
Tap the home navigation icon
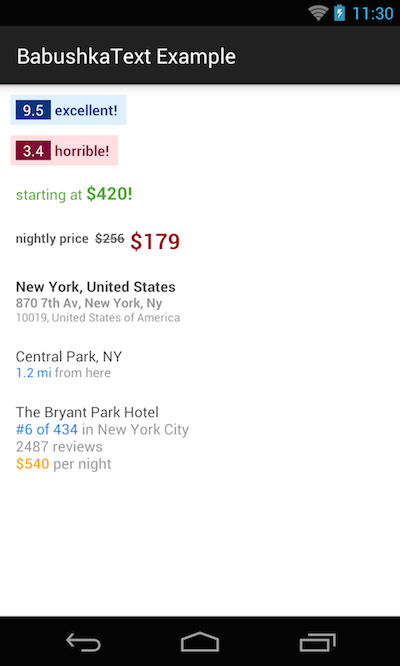click(200, 642)
